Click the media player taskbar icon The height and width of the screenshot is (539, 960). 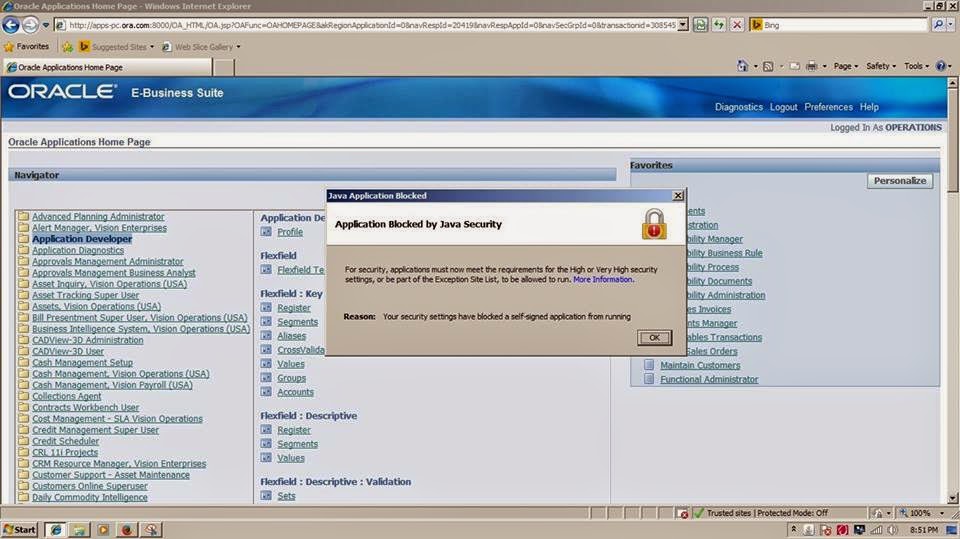(103, 530)
